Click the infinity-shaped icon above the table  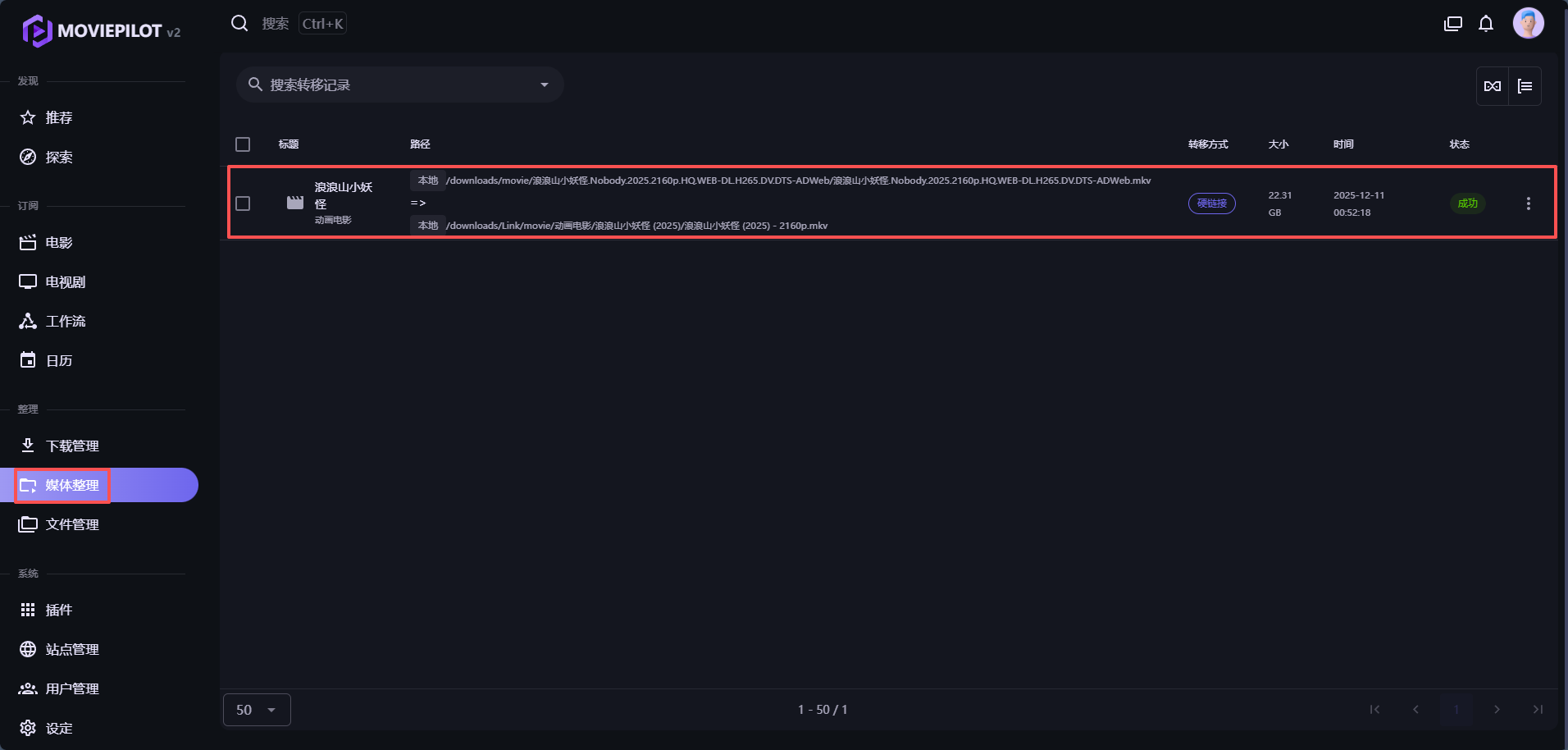pyautogui.click(x=1493, y=86)
